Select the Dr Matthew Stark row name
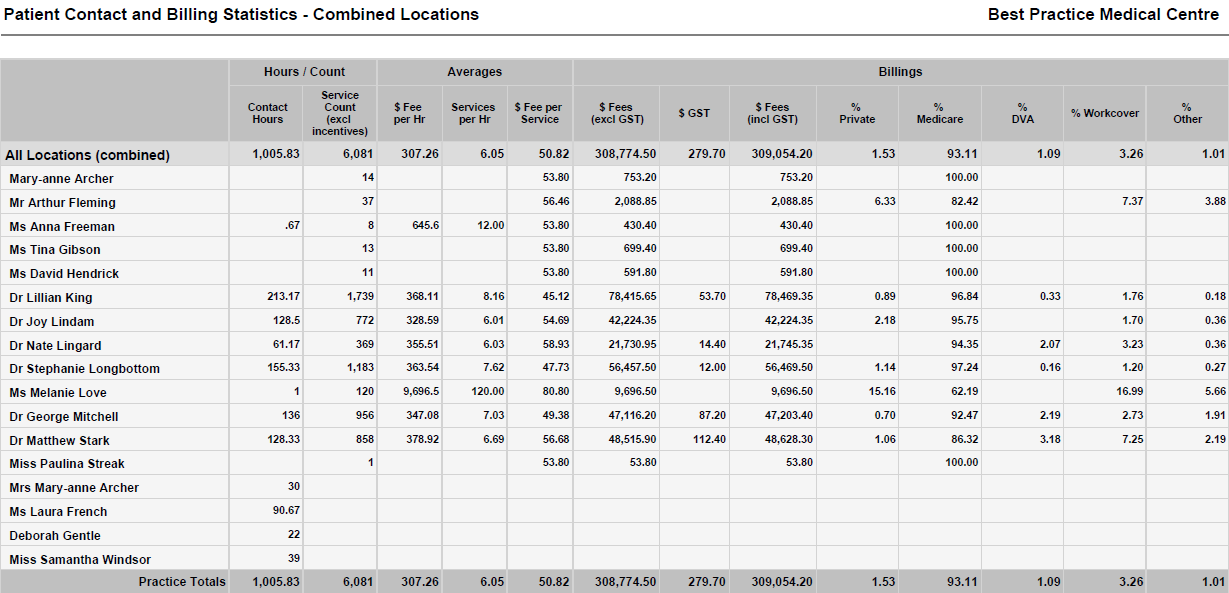The width and height of the screenshot is (1229, 593). point(59,441)
